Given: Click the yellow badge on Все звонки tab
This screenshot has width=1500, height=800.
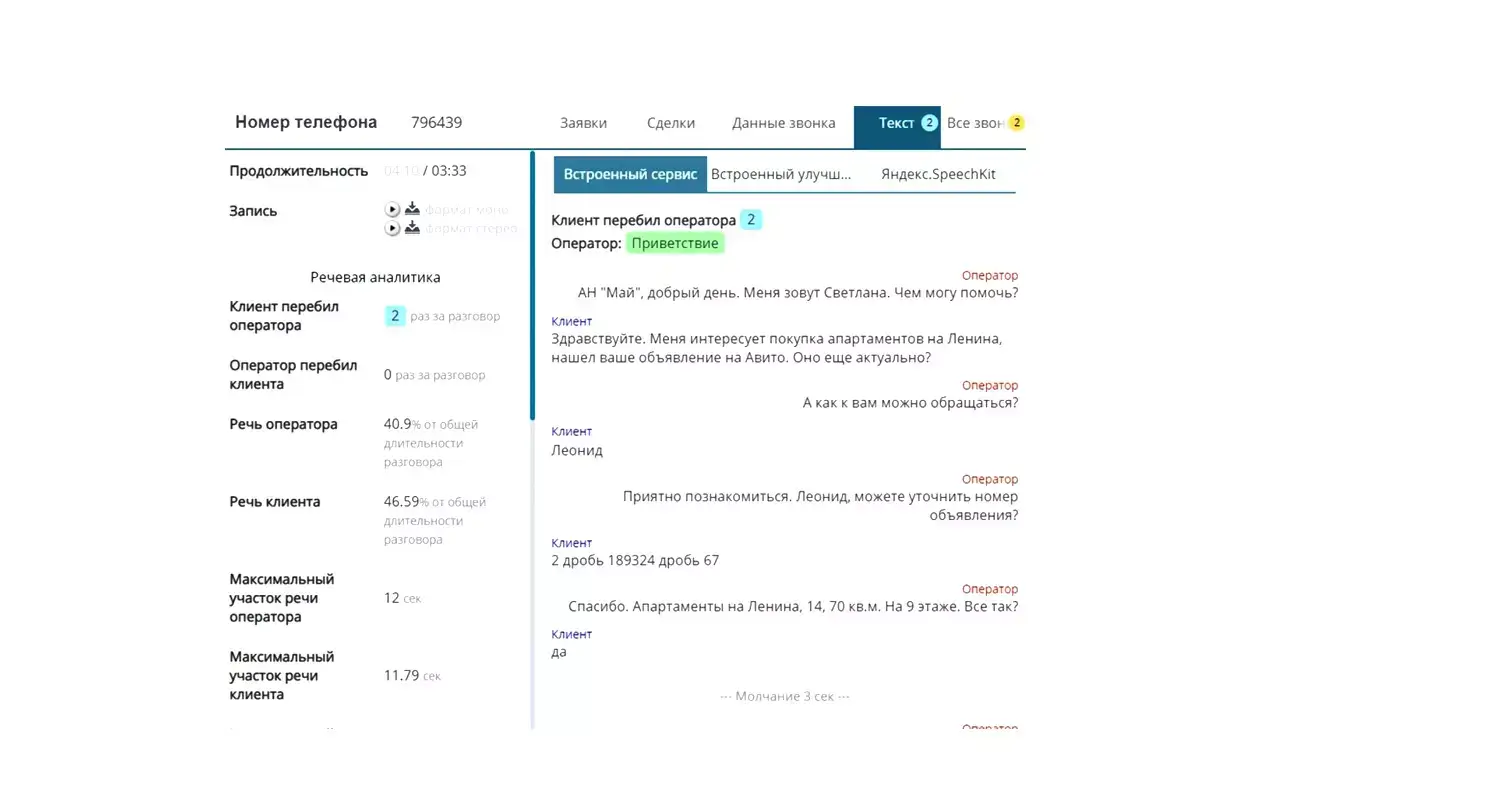Looking at the screenshot, I should [1016, 123].
